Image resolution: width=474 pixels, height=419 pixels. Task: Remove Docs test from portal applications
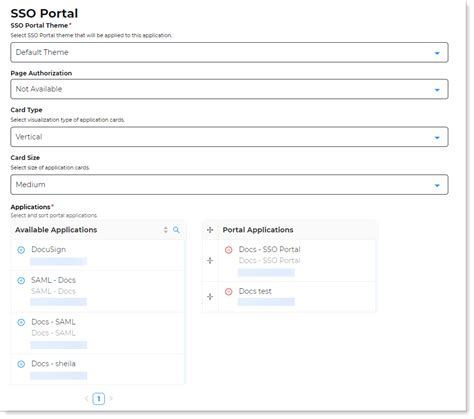pos(228,292)
